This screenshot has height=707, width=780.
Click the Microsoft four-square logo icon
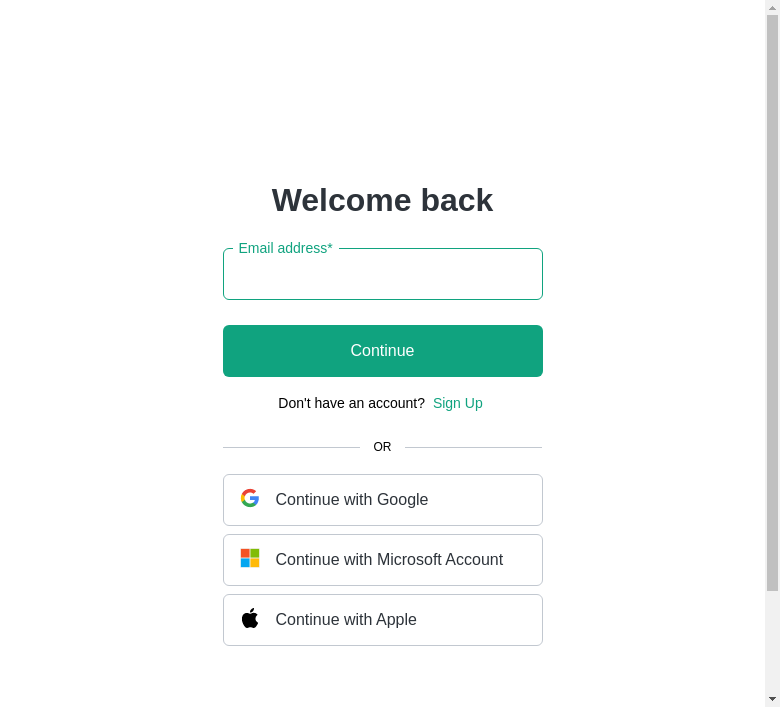250,558
